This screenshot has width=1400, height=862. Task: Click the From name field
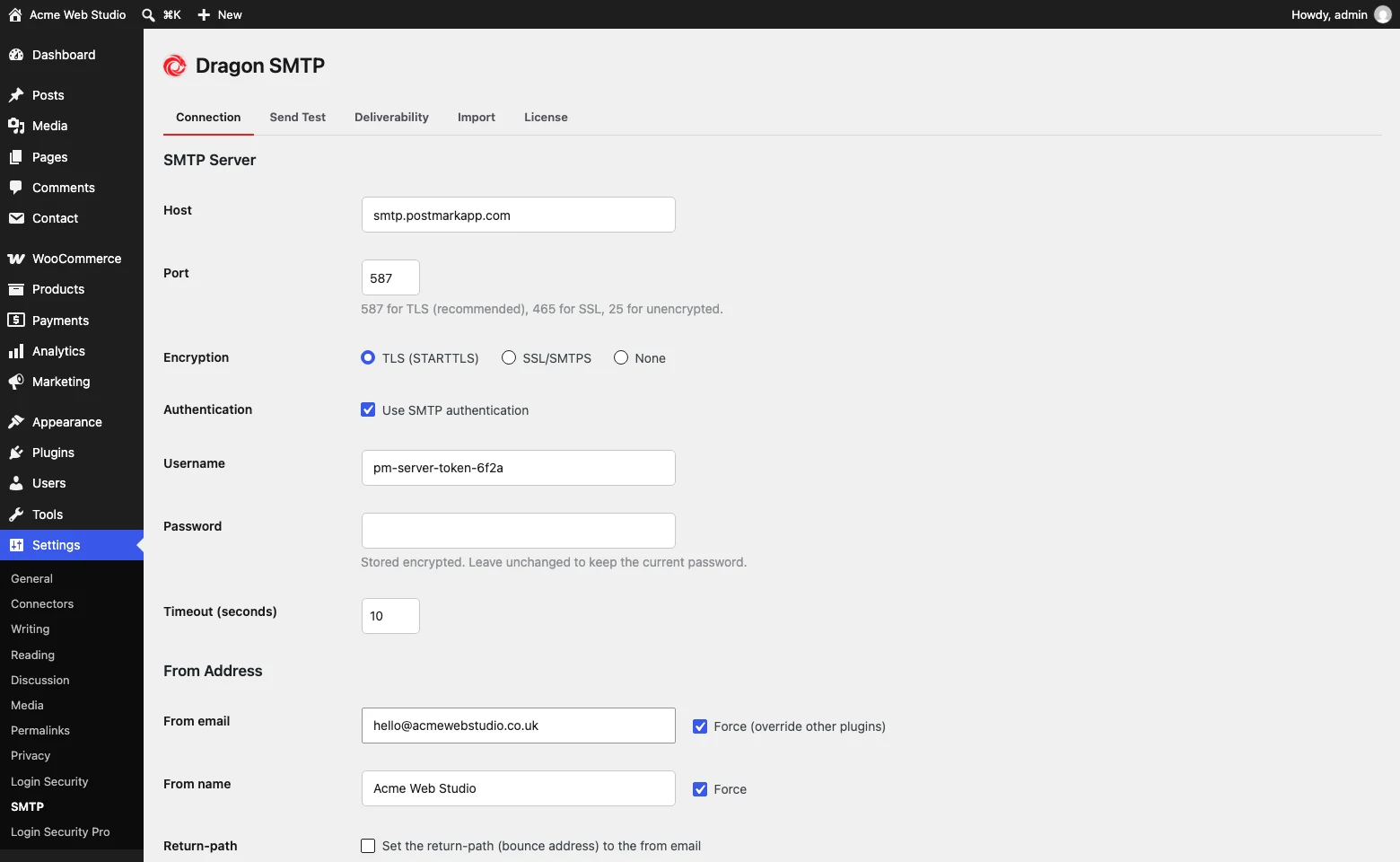click(519, 788)
